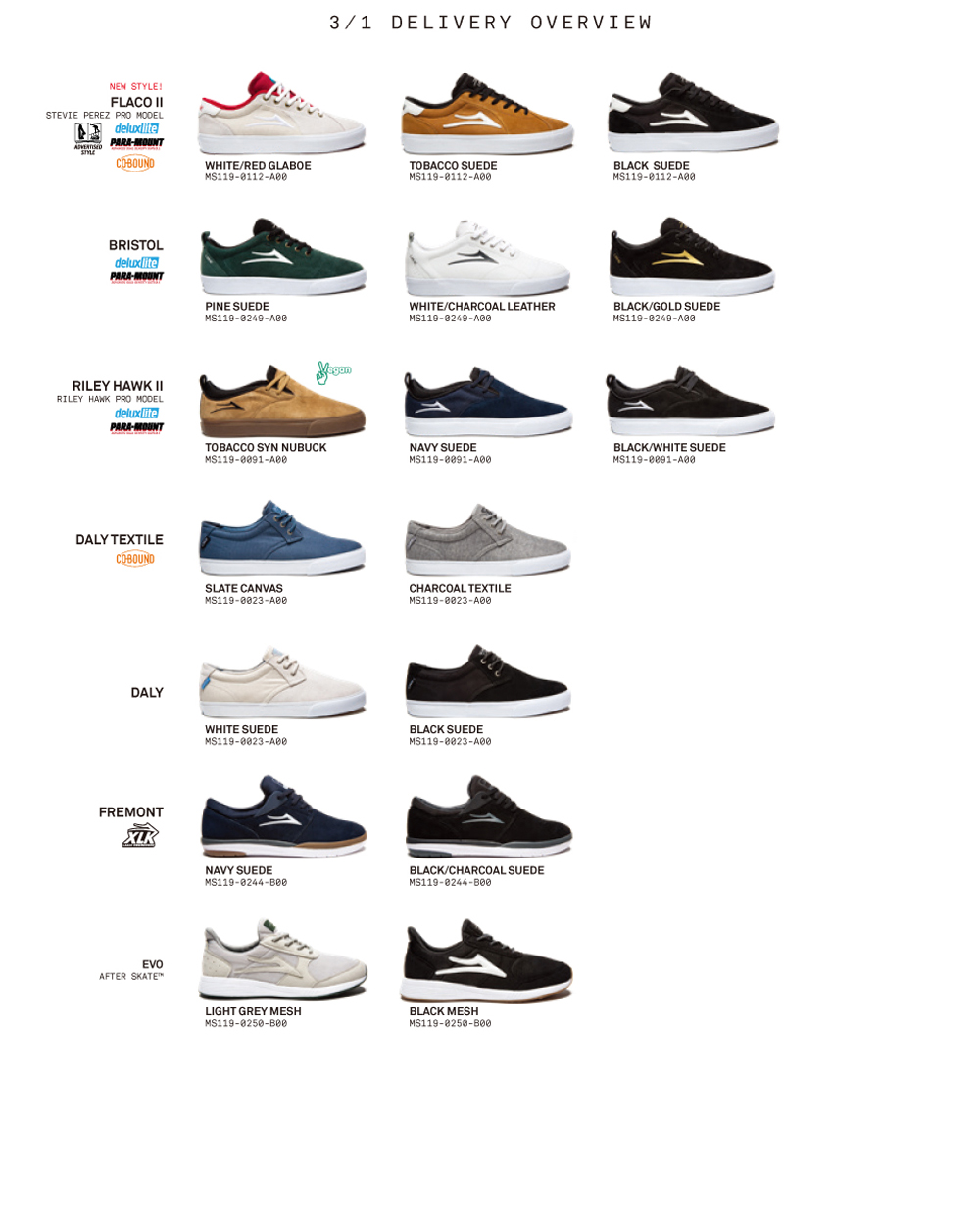Select the Pine Suede Bristol shoe

pos(282,255)
